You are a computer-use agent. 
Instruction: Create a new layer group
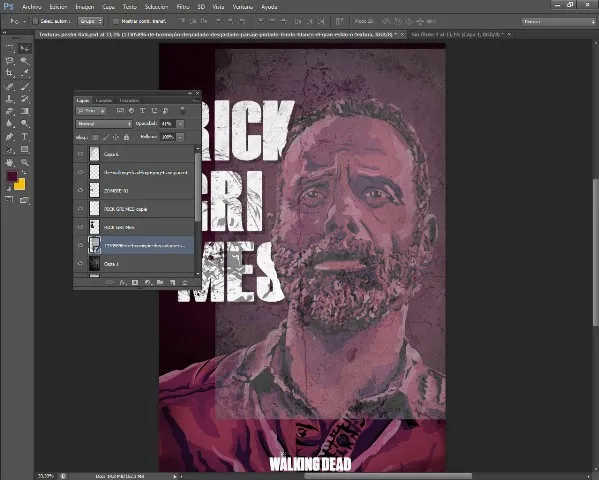pos(160,283)
